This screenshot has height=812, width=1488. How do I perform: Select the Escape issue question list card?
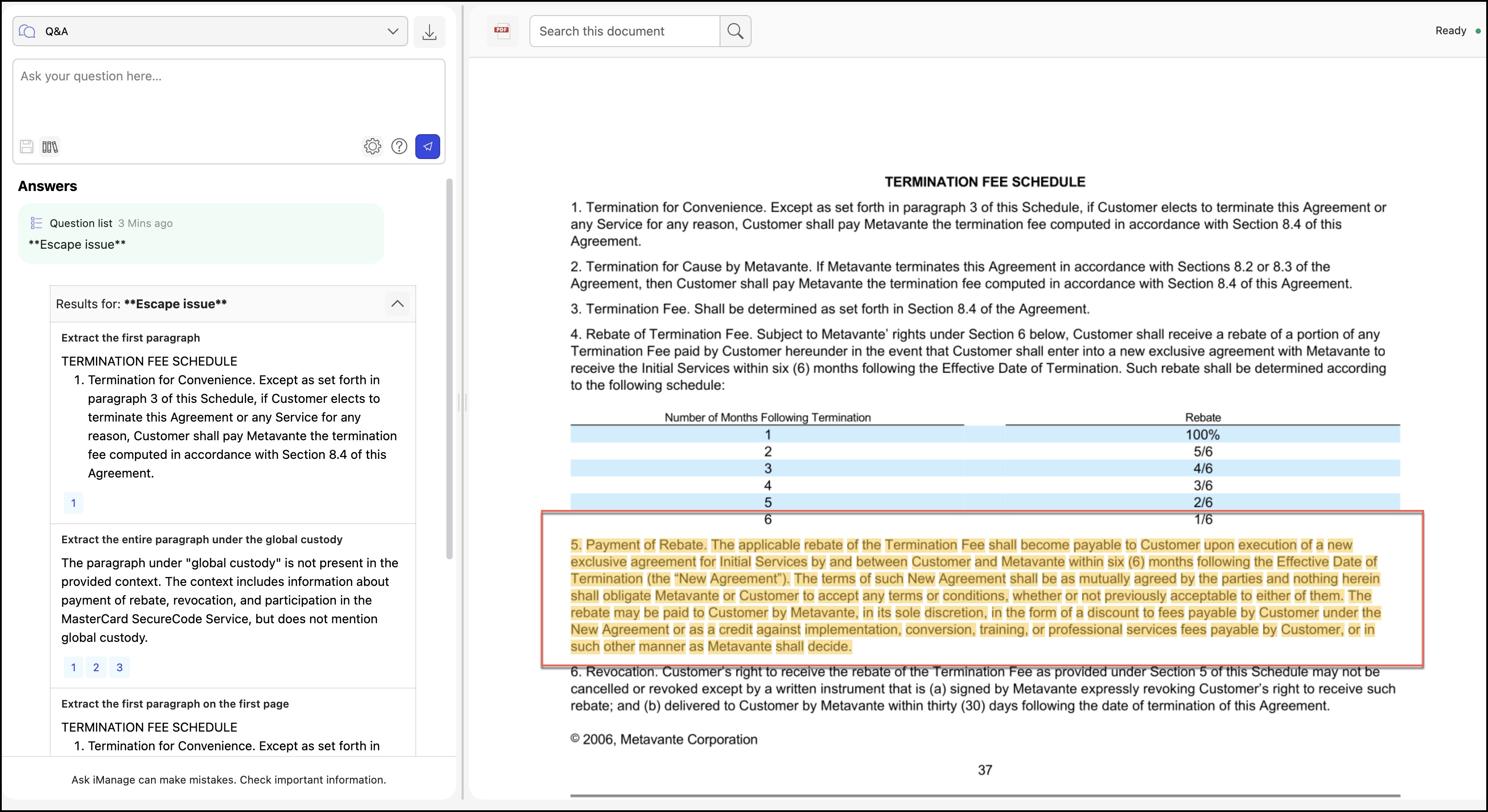click(x=200, y=234)
